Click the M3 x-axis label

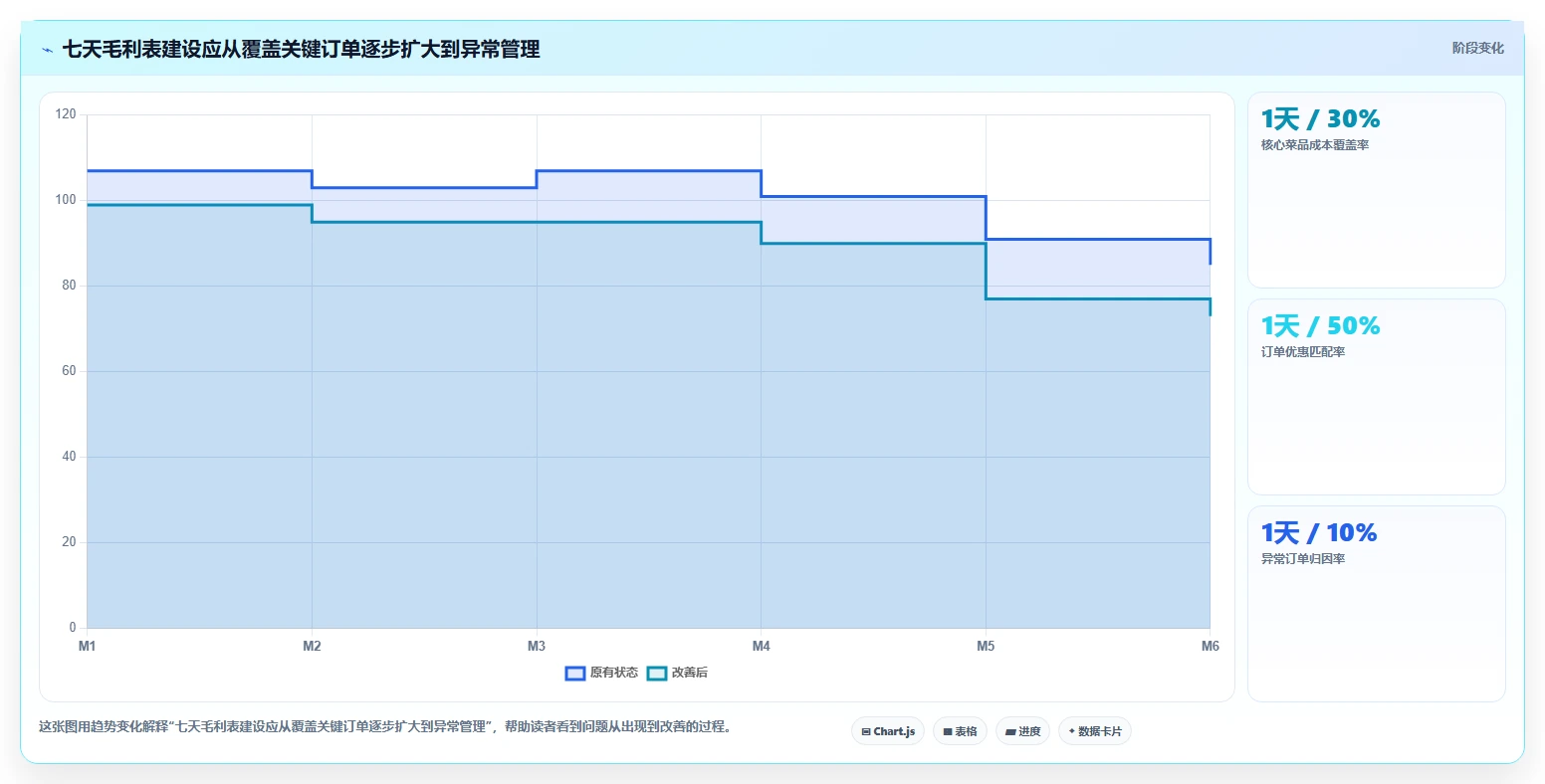[537, 647]
